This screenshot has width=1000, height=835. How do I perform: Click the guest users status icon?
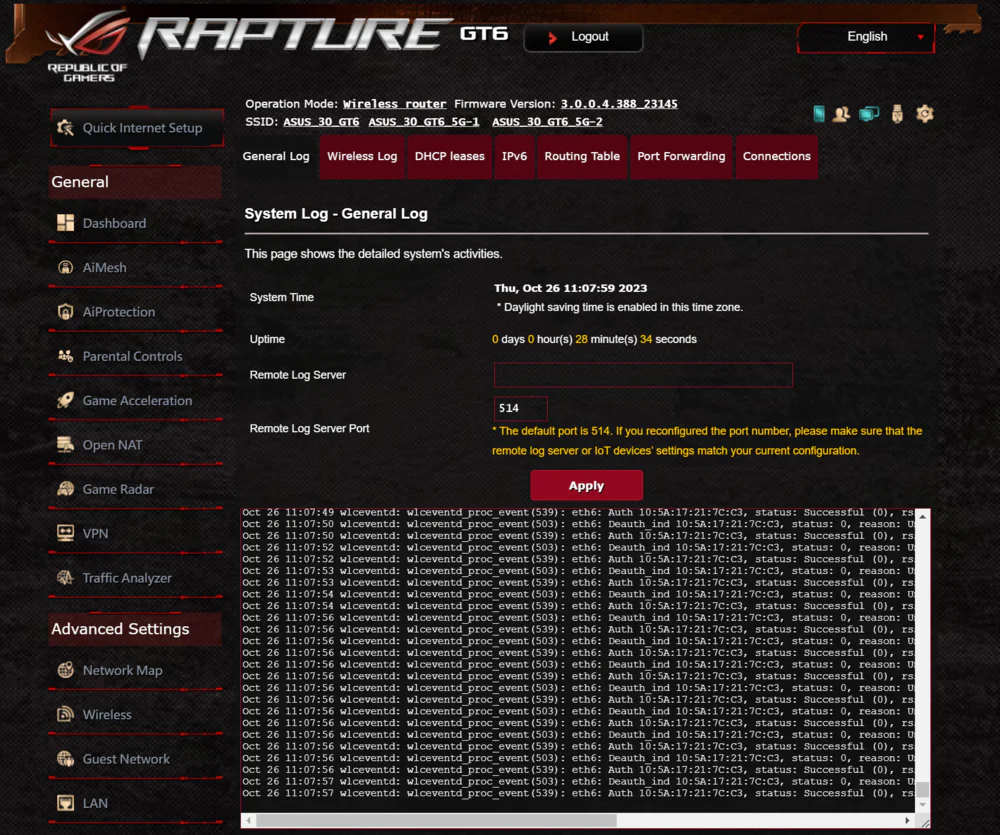[841, 114]
